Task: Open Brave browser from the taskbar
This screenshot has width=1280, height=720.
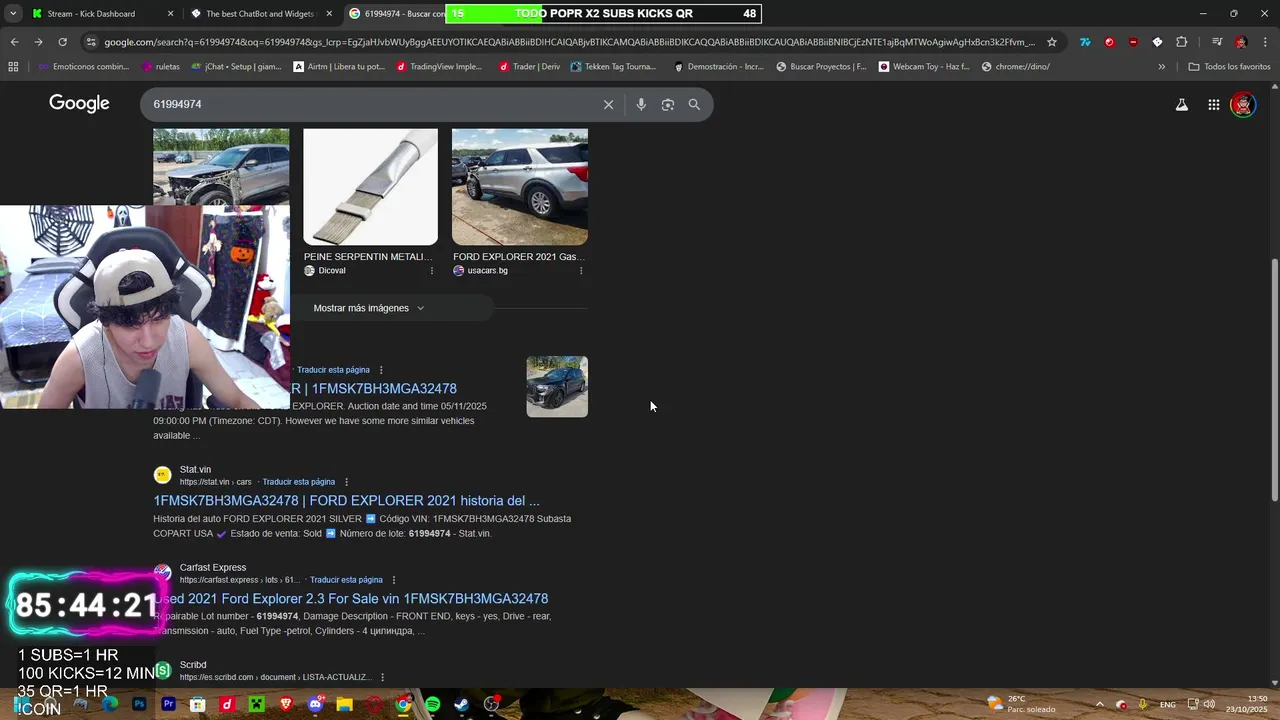Action: 286,704
